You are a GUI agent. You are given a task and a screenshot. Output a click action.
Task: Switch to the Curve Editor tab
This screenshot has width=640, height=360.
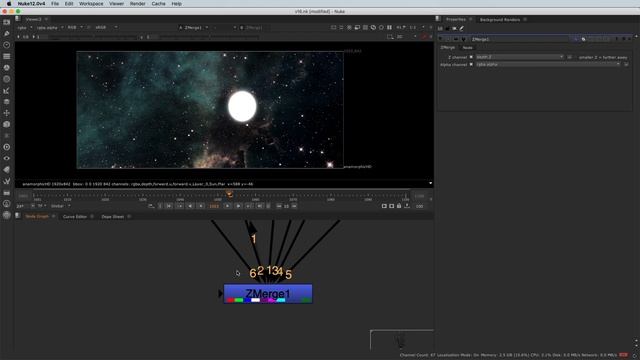coord(75,216)
